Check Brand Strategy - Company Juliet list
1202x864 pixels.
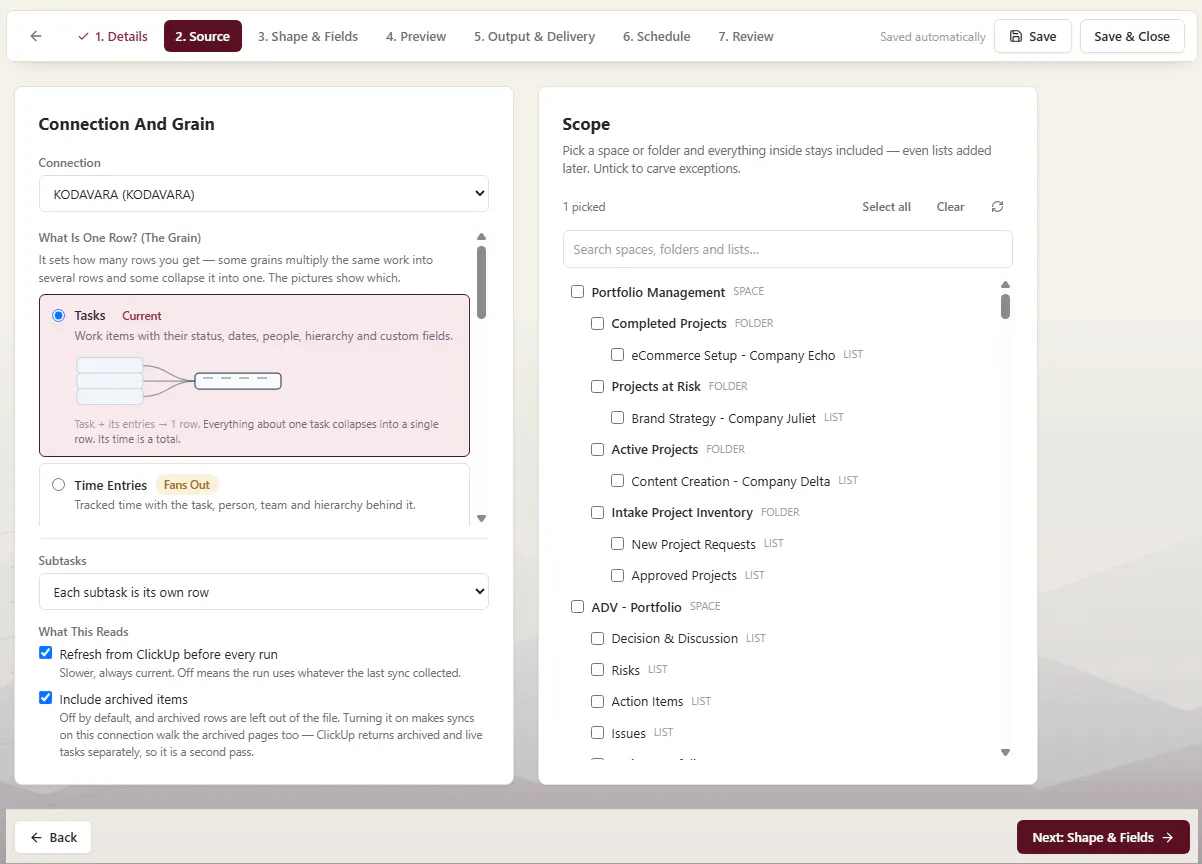click(617, 418)
